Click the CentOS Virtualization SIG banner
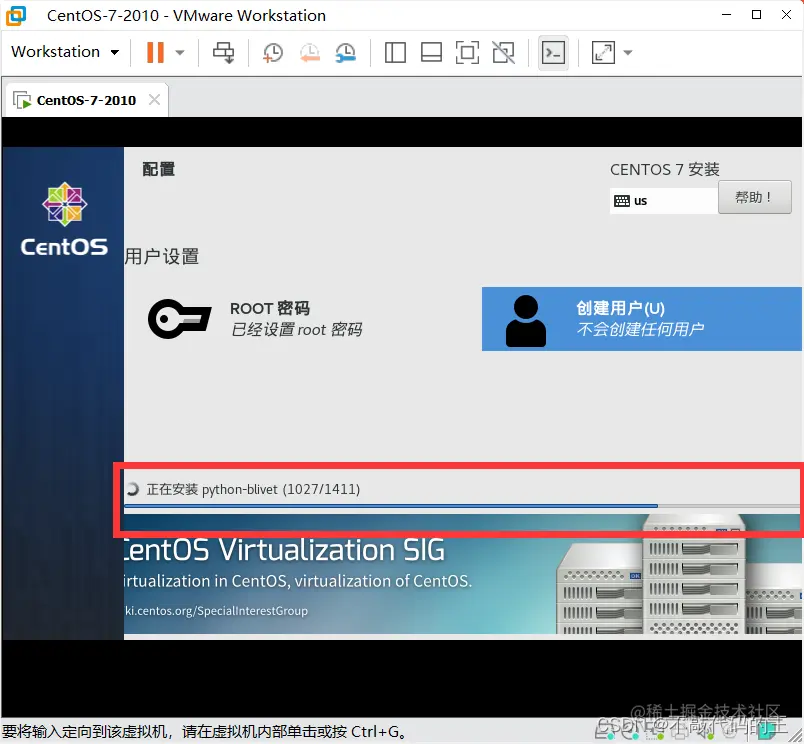 tap(462, 575)
